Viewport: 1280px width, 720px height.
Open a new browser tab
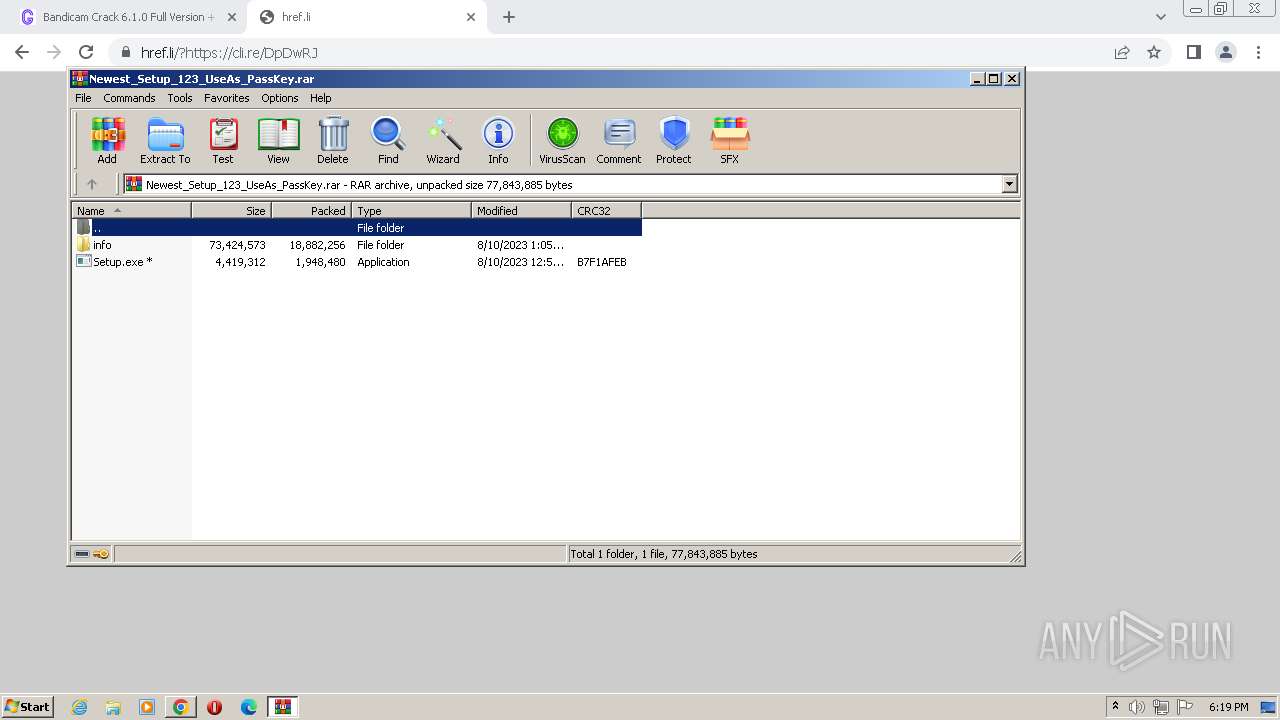point(509,17)
